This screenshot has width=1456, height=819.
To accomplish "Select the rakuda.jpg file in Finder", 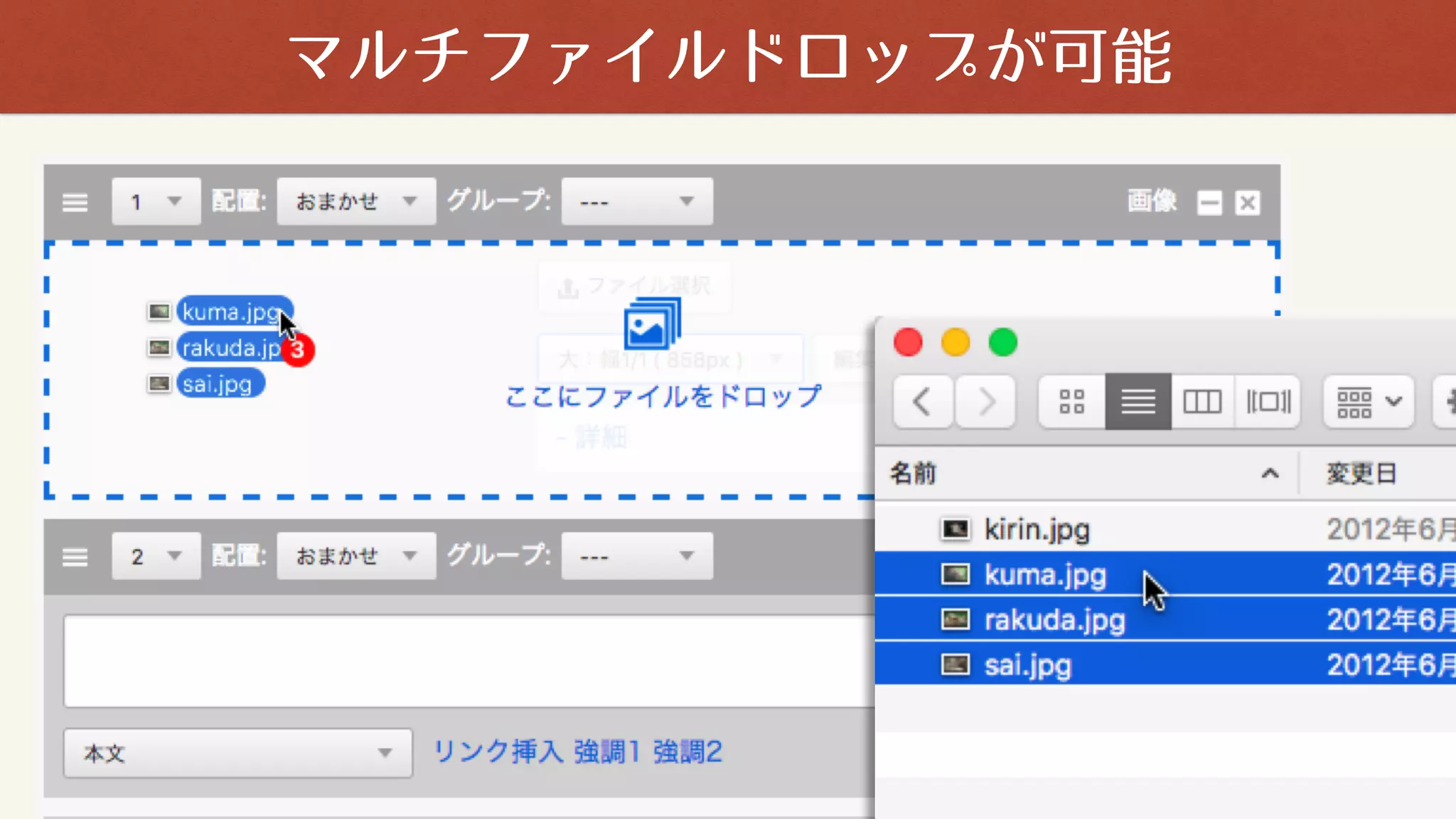I will (x=1165, y=619).
